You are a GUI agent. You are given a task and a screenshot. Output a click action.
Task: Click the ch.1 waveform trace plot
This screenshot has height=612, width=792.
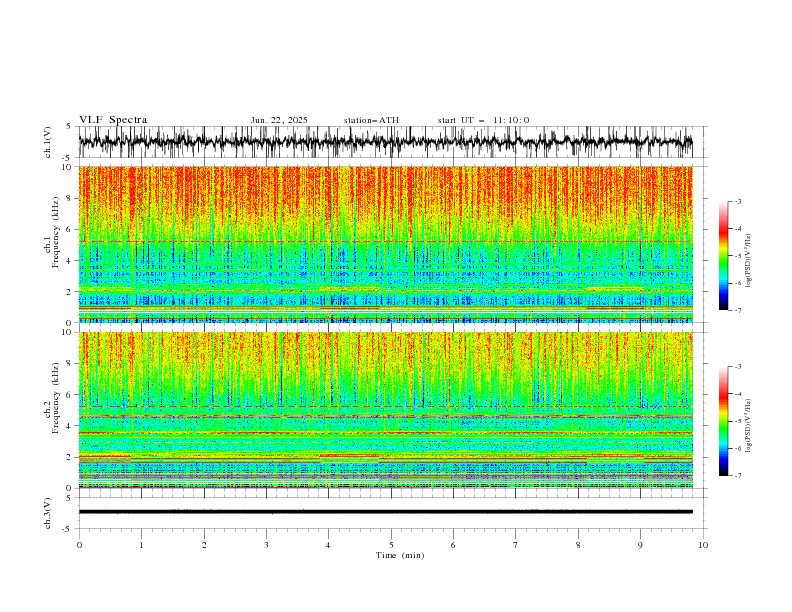(385, 142)
